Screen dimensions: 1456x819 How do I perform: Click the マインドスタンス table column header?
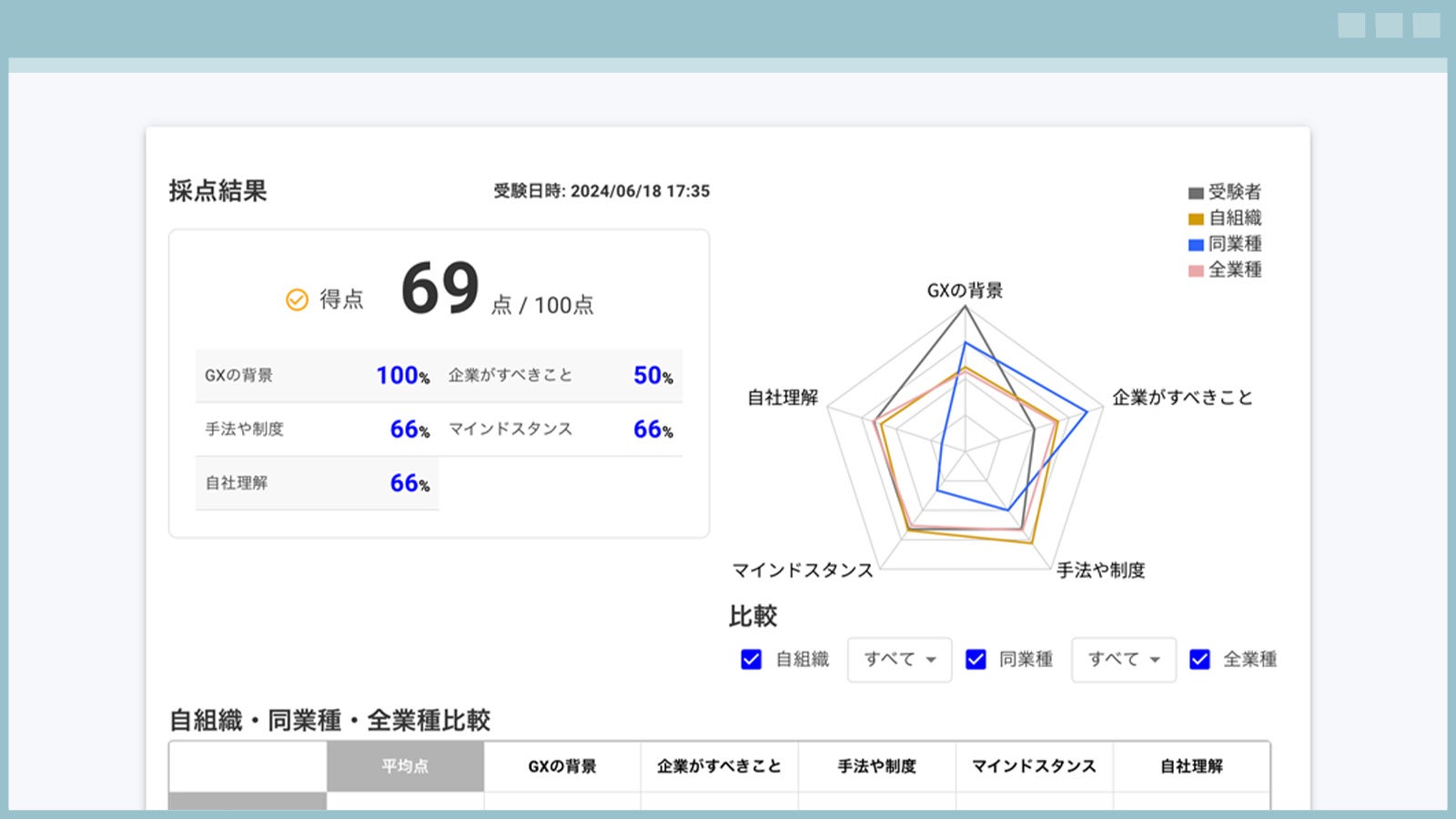pos(1034,766)
